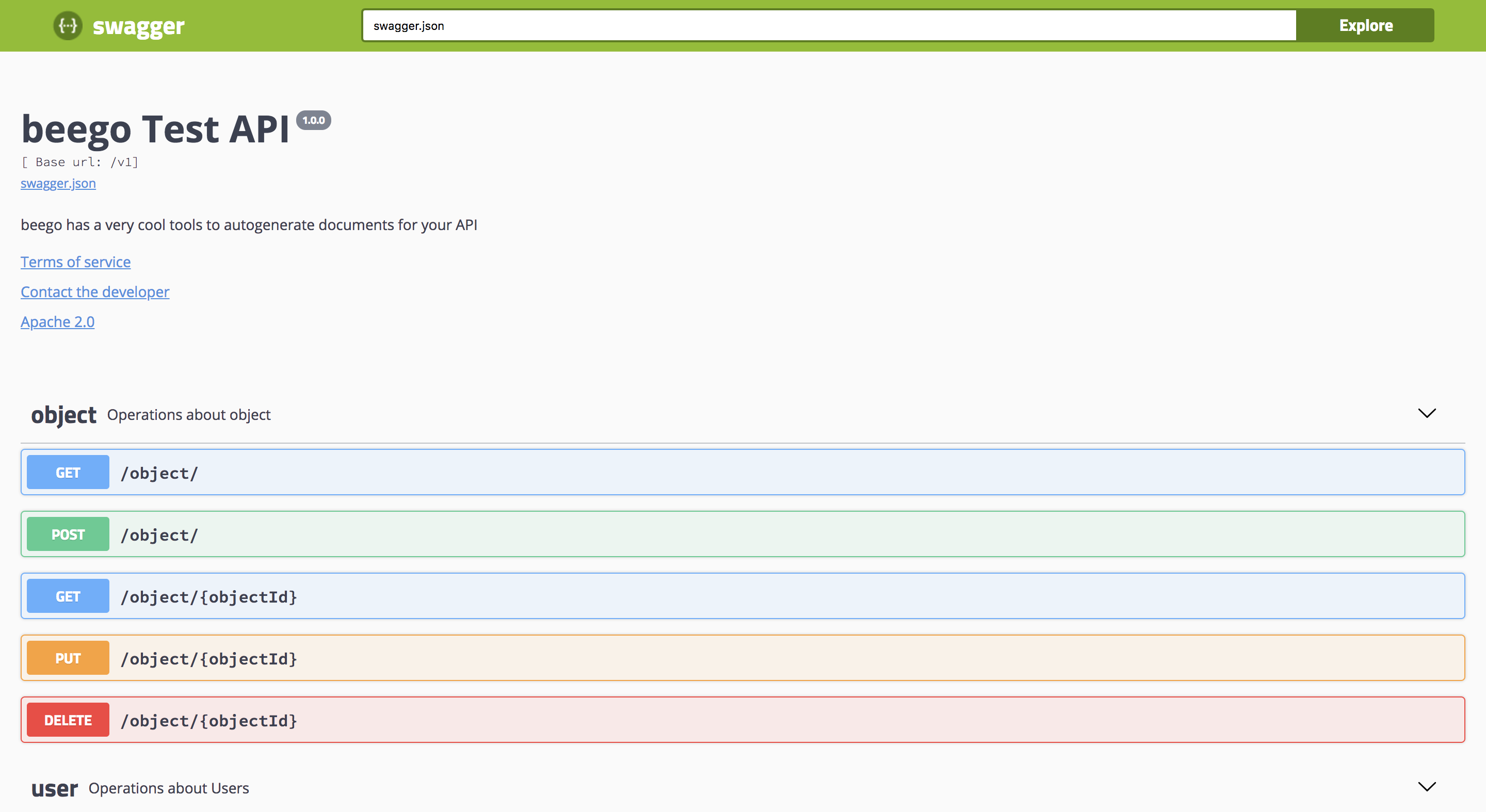
Task: Click the Explore button
Action: [1365, 25]
